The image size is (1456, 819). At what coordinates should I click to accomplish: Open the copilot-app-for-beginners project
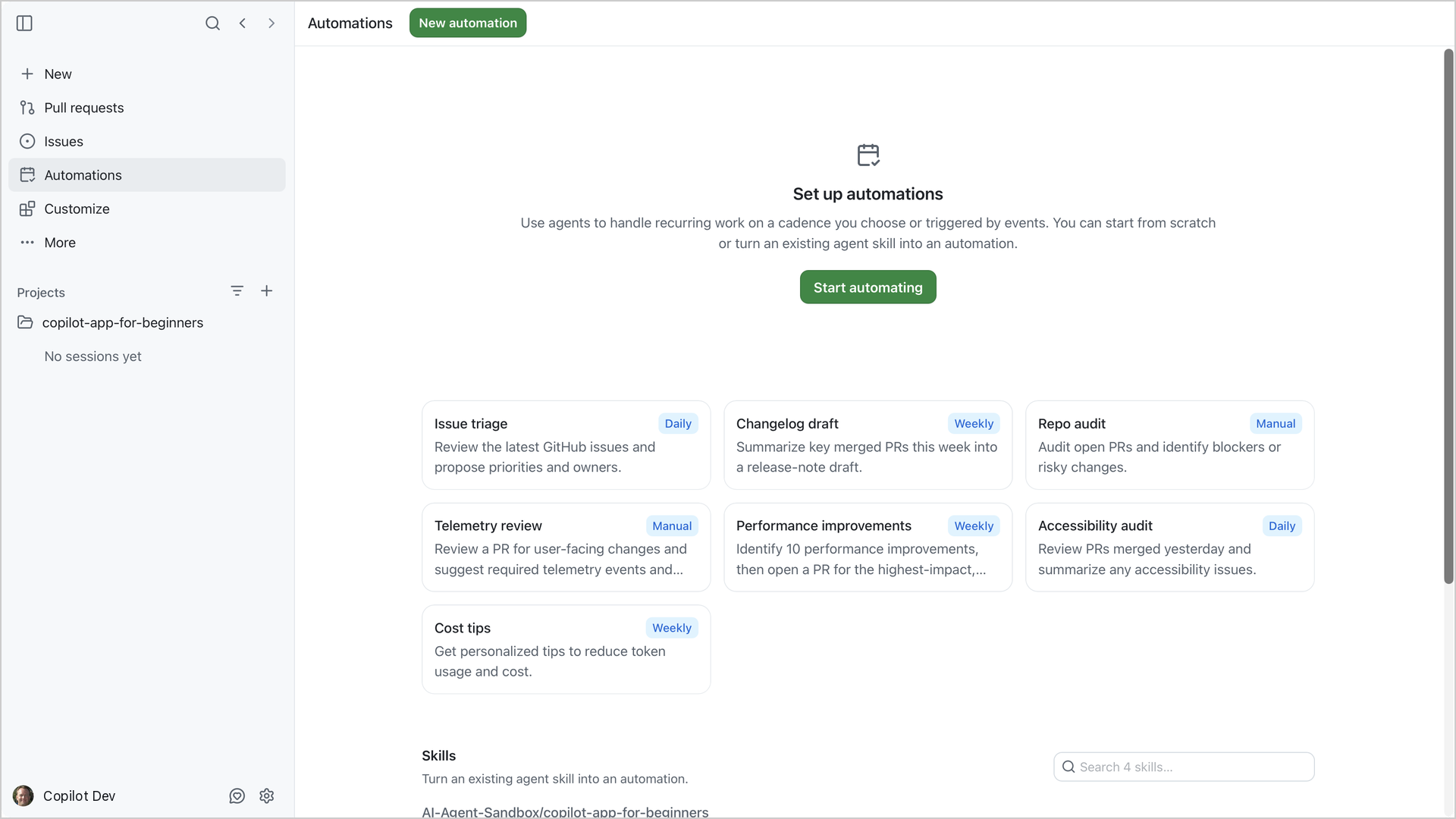pos(147,322)
